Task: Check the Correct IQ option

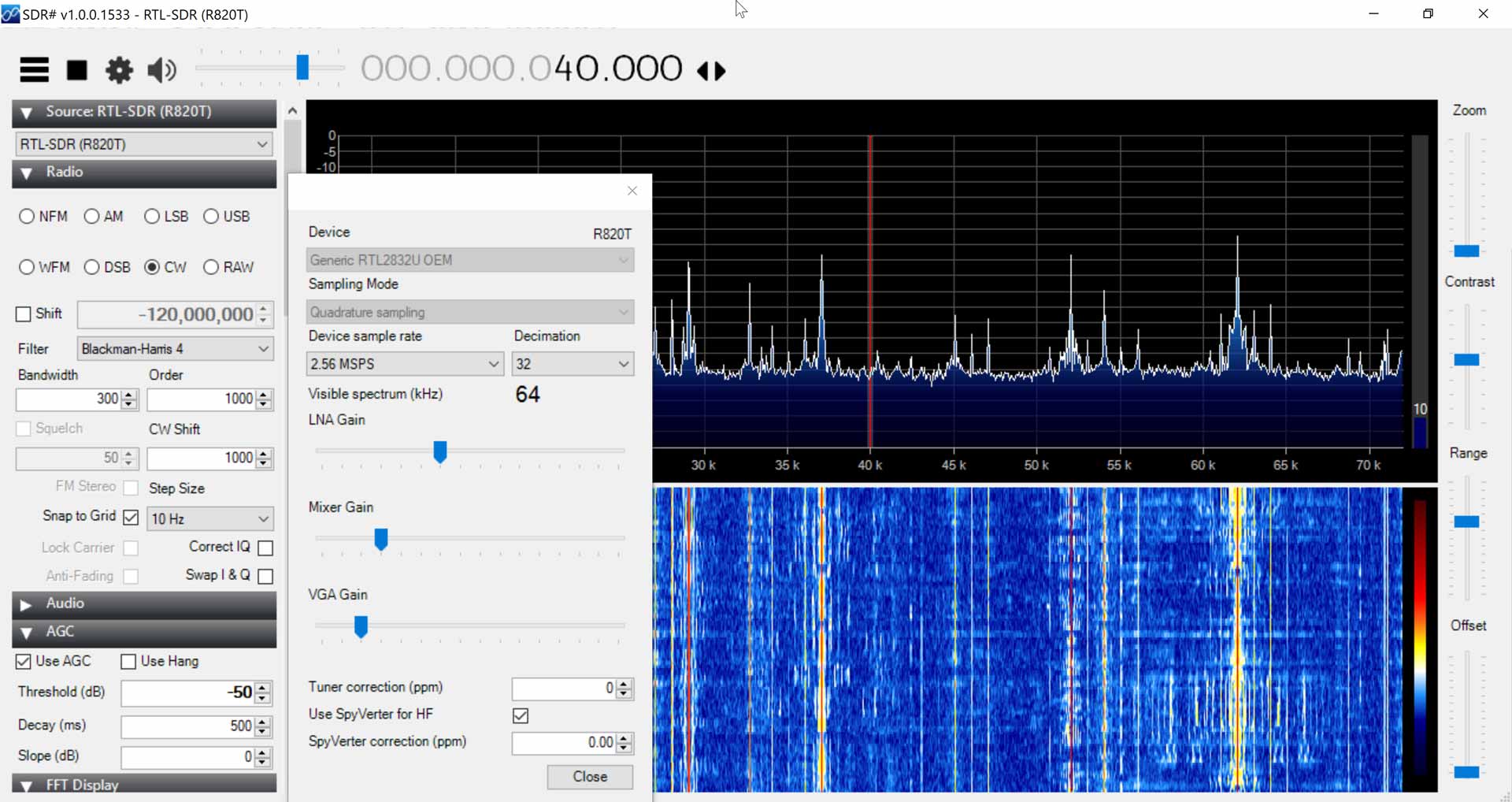Action: pyautogui.click(x=265, y=548)
